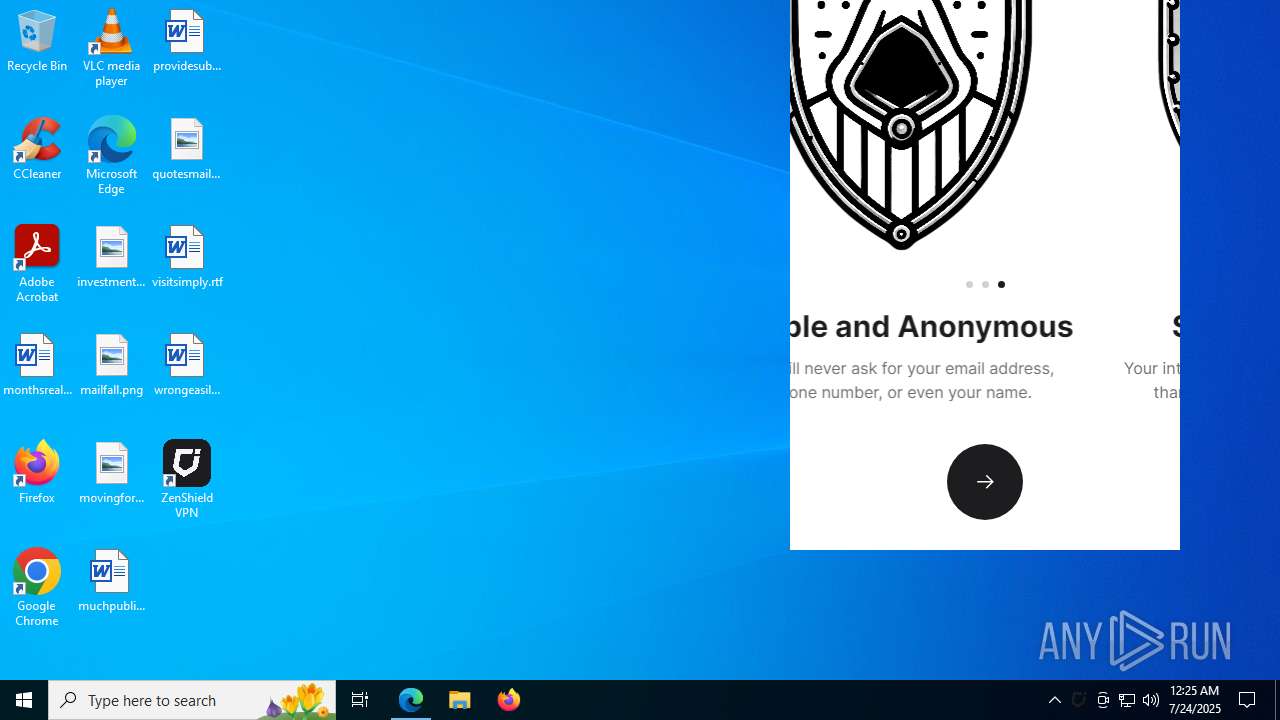Image resolution: width=1280 pixels, height=720 pixels.
Task: Open Task View from taskbar
Action: click(x=360, y=700)
